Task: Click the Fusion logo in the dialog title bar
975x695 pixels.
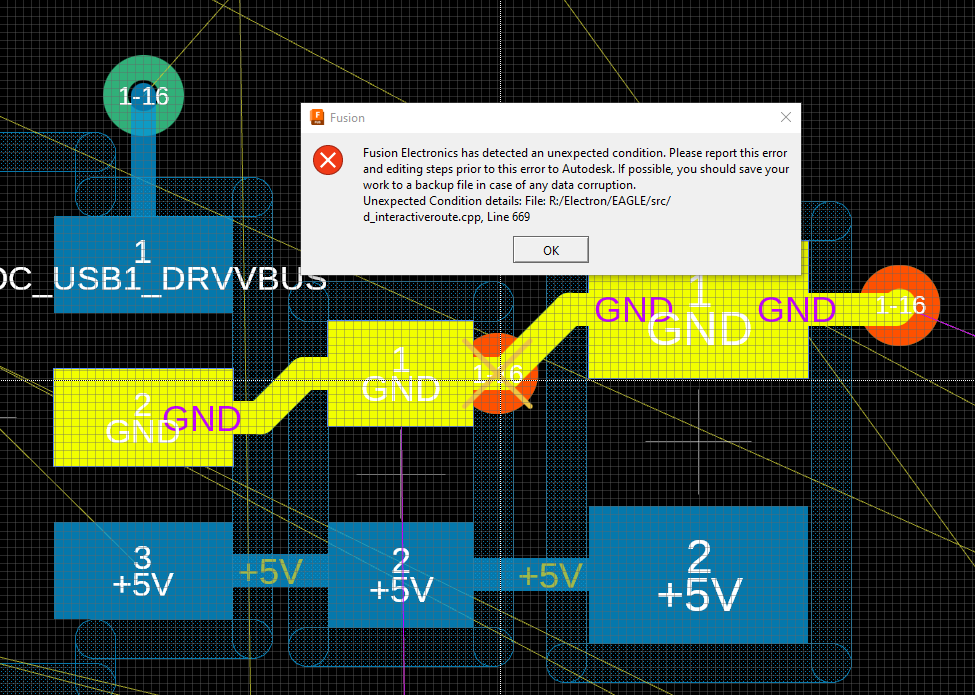Action: click(317, 117)
